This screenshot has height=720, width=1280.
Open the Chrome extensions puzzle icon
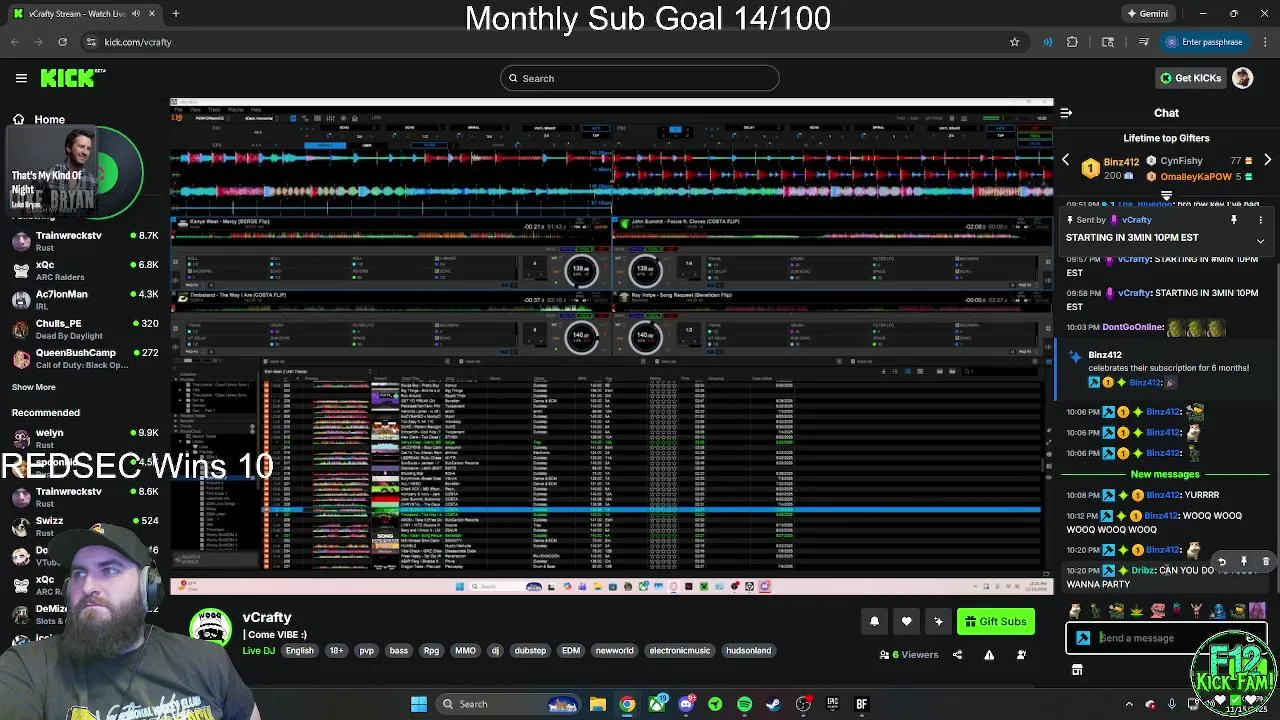1072,42
